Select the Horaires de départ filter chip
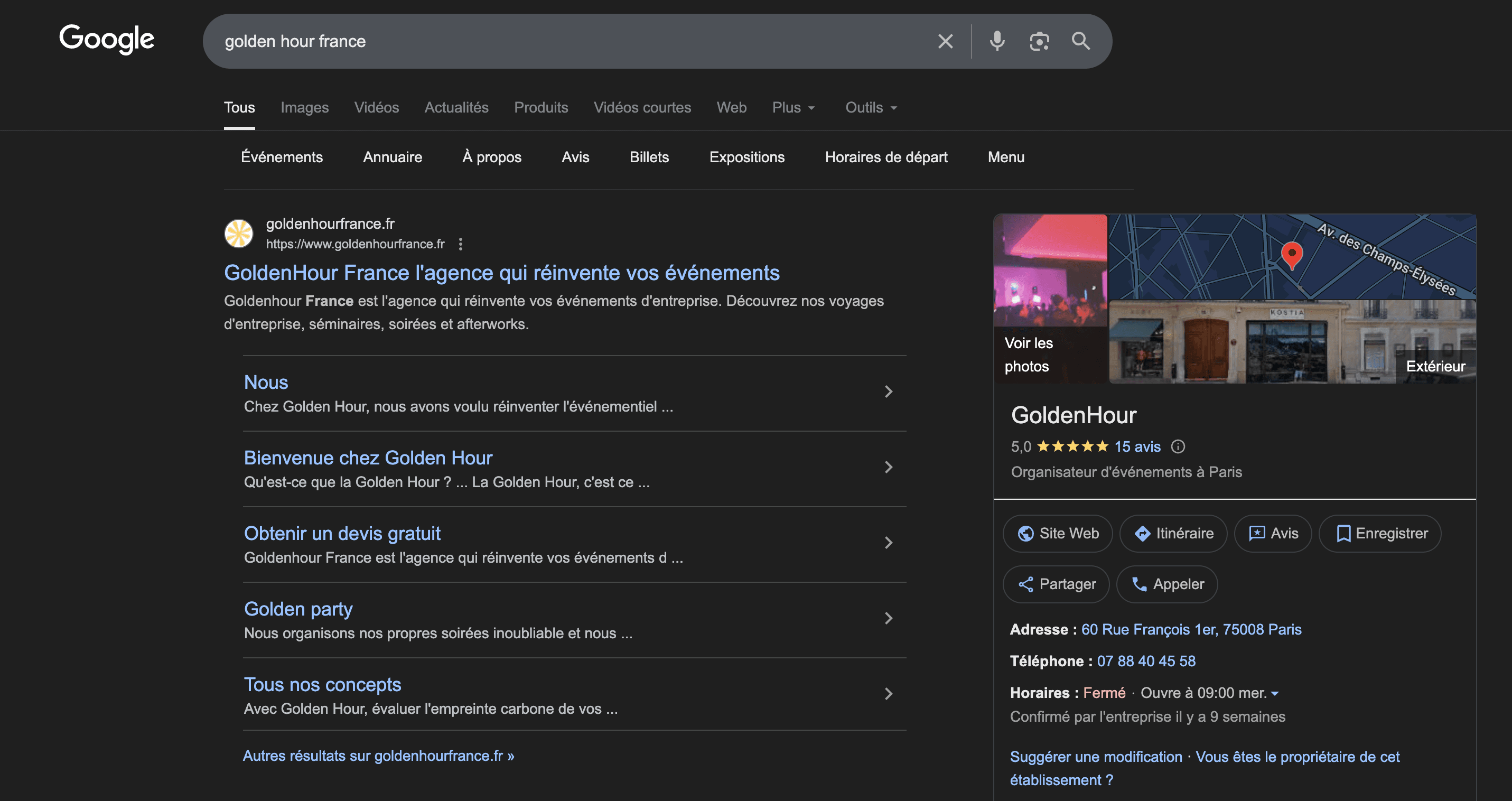Viewport: 1512px width, 801px height. pyautogui.click(x=886, y=157)
